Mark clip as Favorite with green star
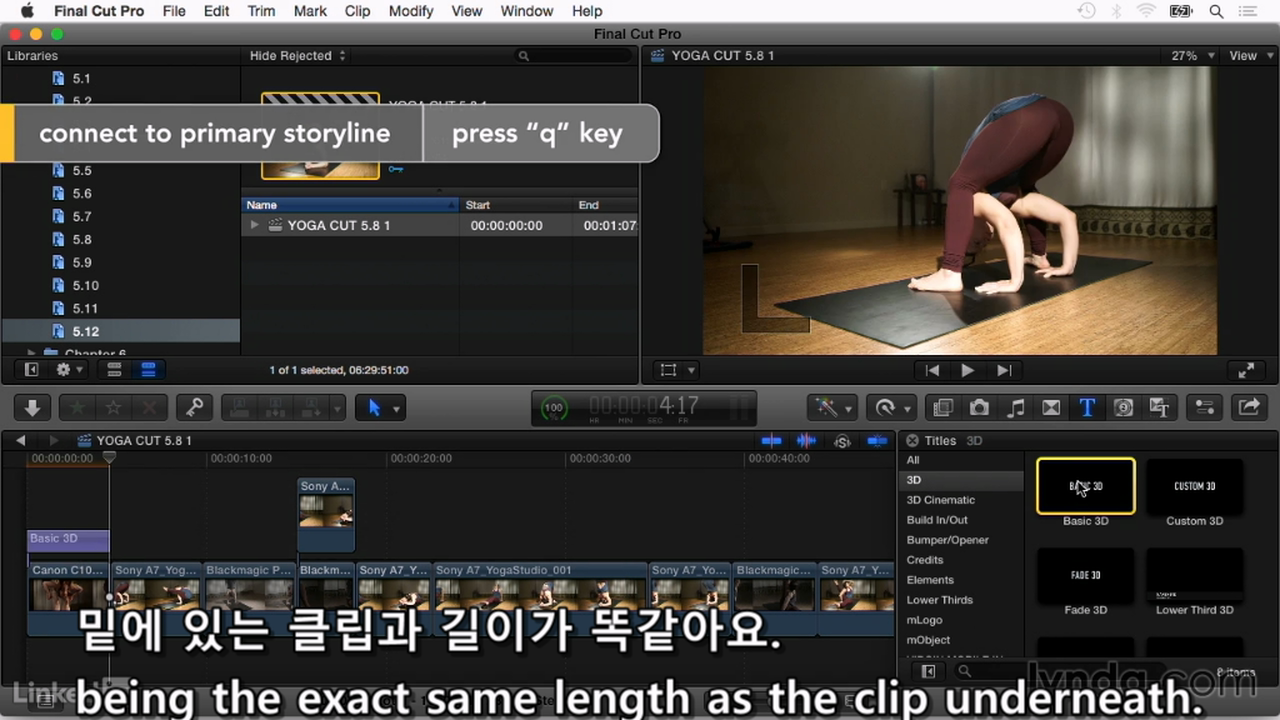 tap(77, 407)
